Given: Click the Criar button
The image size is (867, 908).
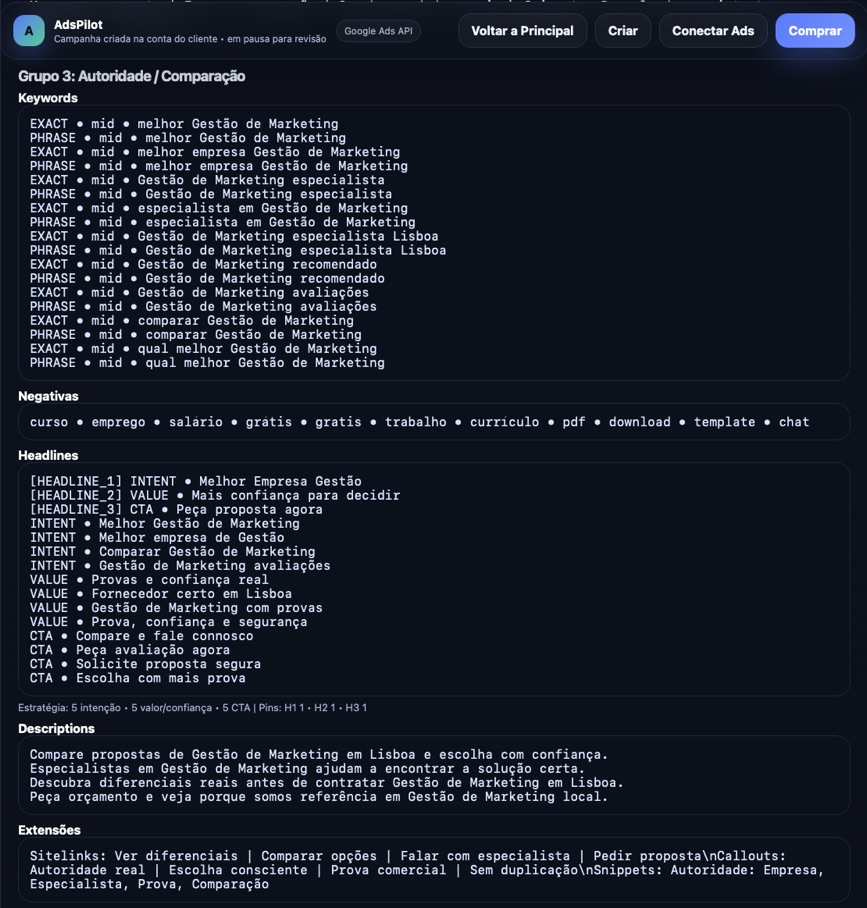Looking at the screenshot, I should tap(623, 31).
